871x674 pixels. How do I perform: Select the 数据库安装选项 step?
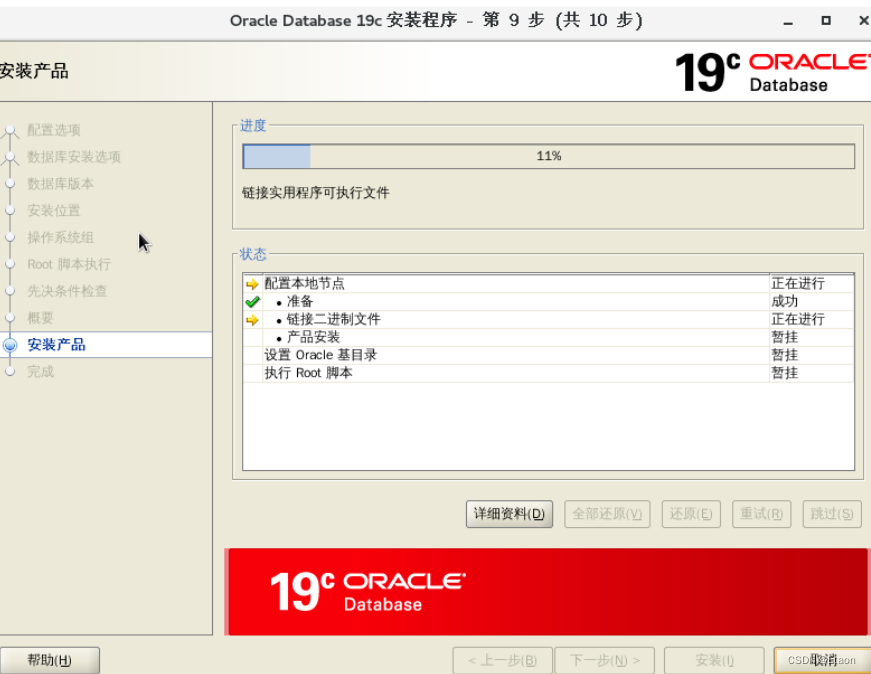(74, 157)
